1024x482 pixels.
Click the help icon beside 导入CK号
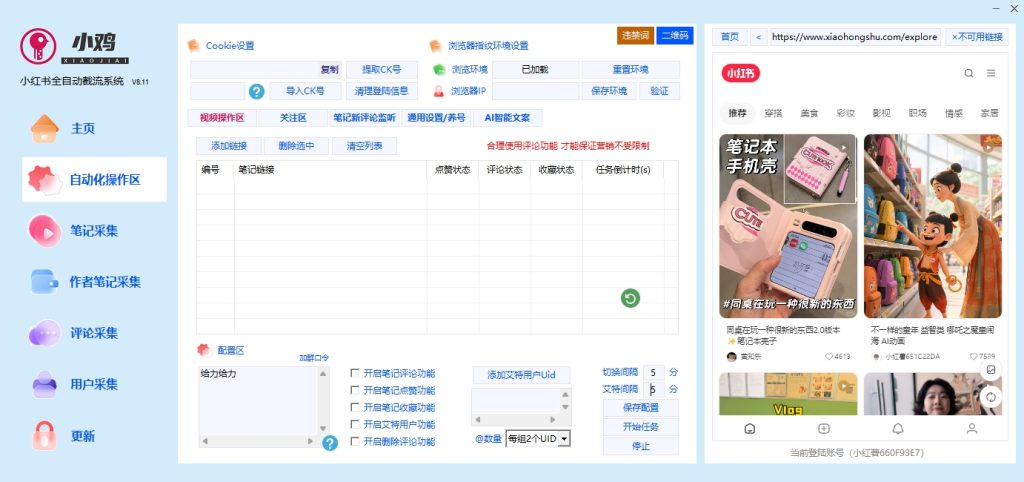click(257, 91)
